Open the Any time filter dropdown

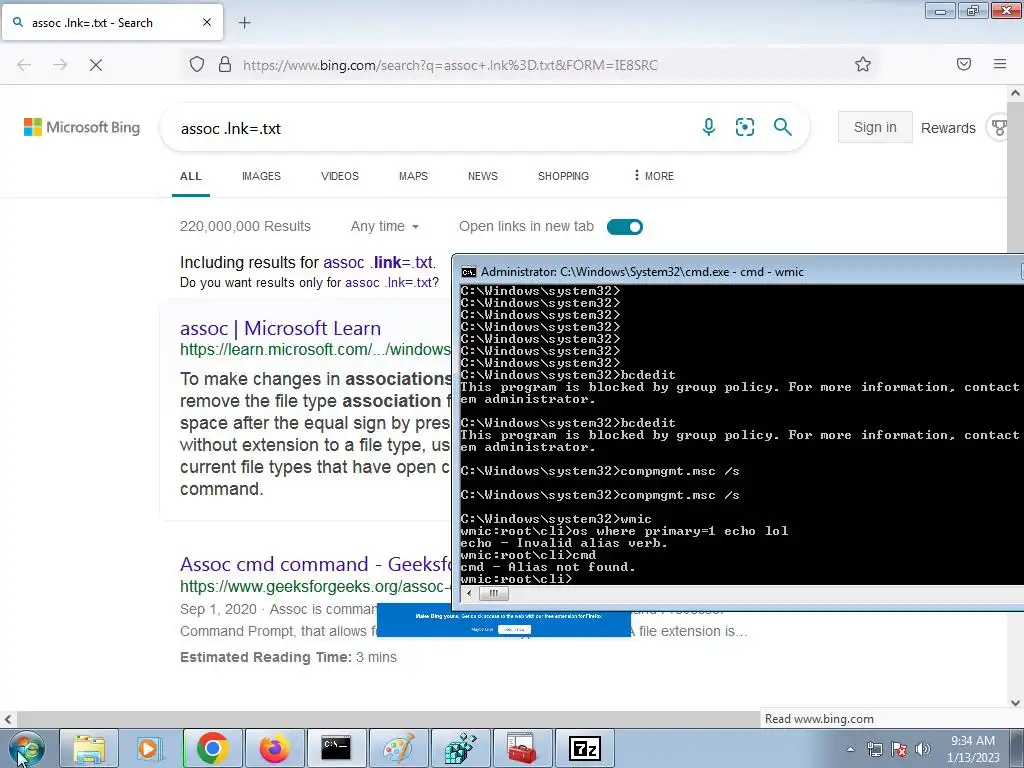click(x=385, y=227)
